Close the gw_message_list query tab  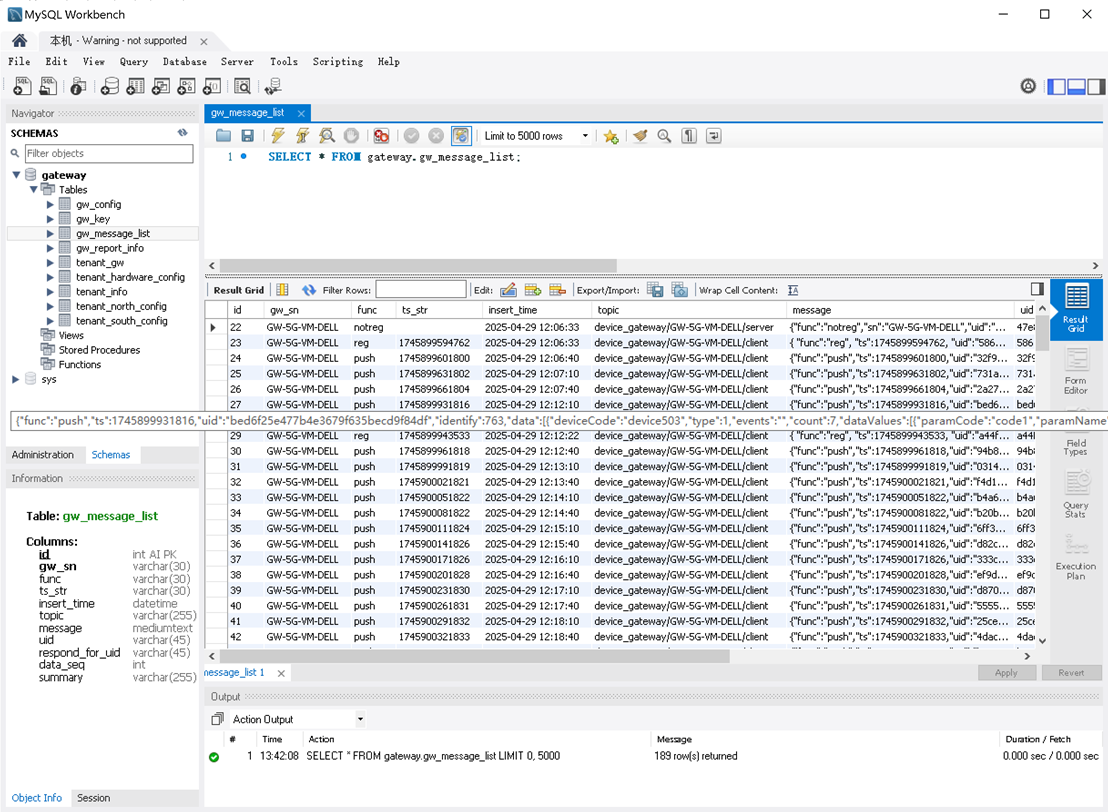(301, 113)
